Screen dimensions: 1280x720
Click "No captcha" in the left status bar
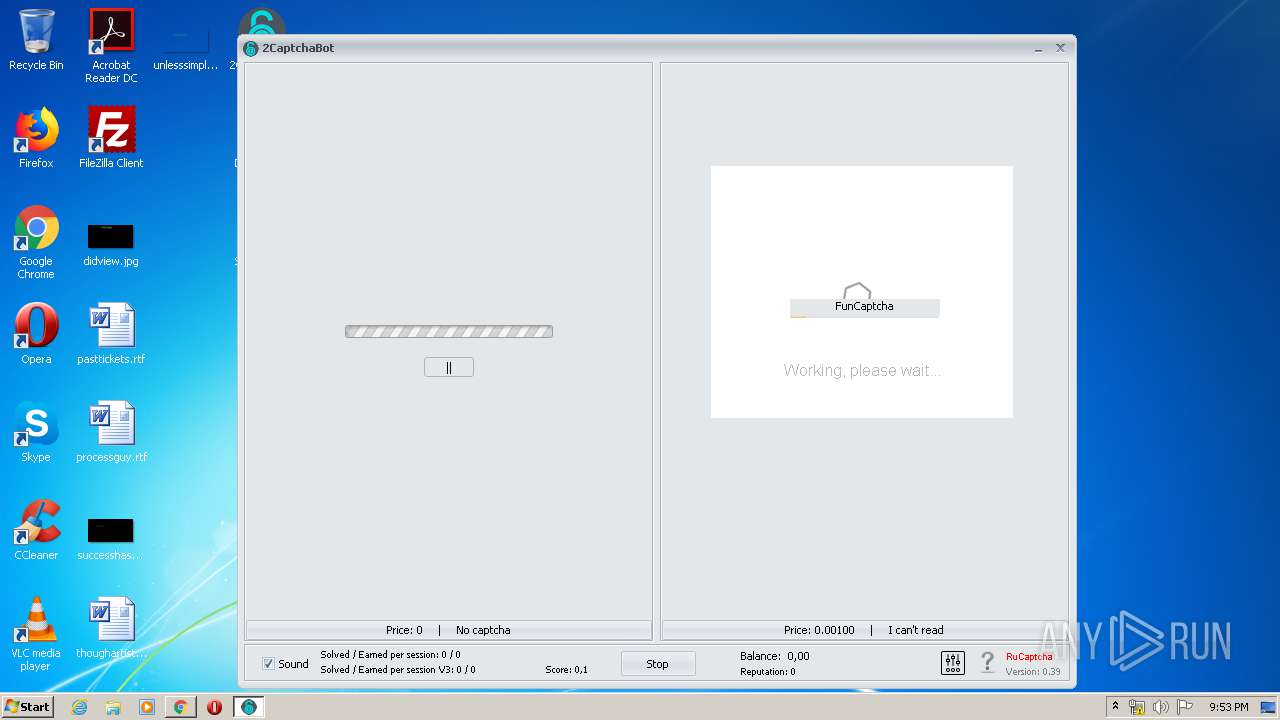pos(483,630)
